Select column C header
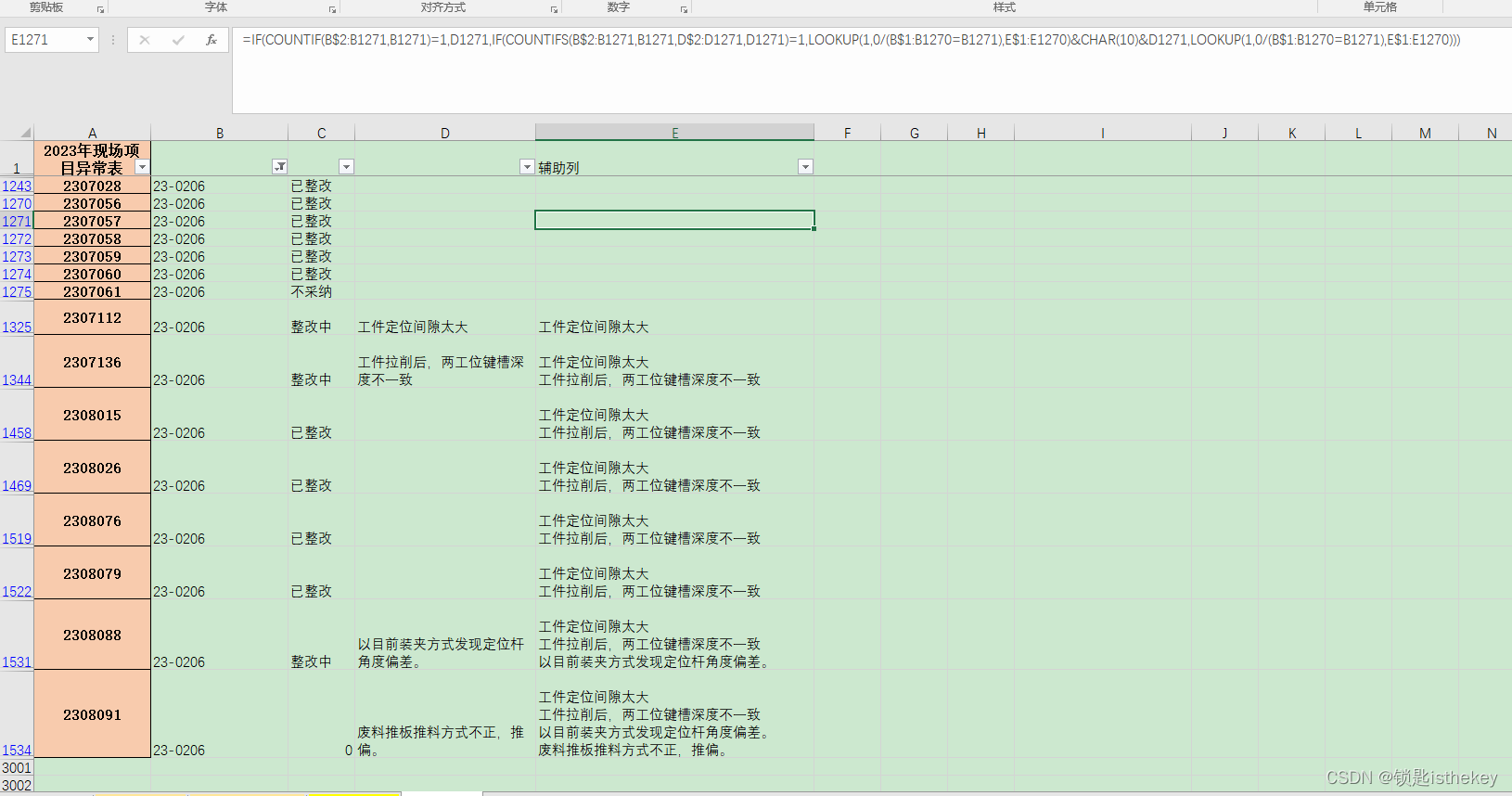 click(321, 133)
